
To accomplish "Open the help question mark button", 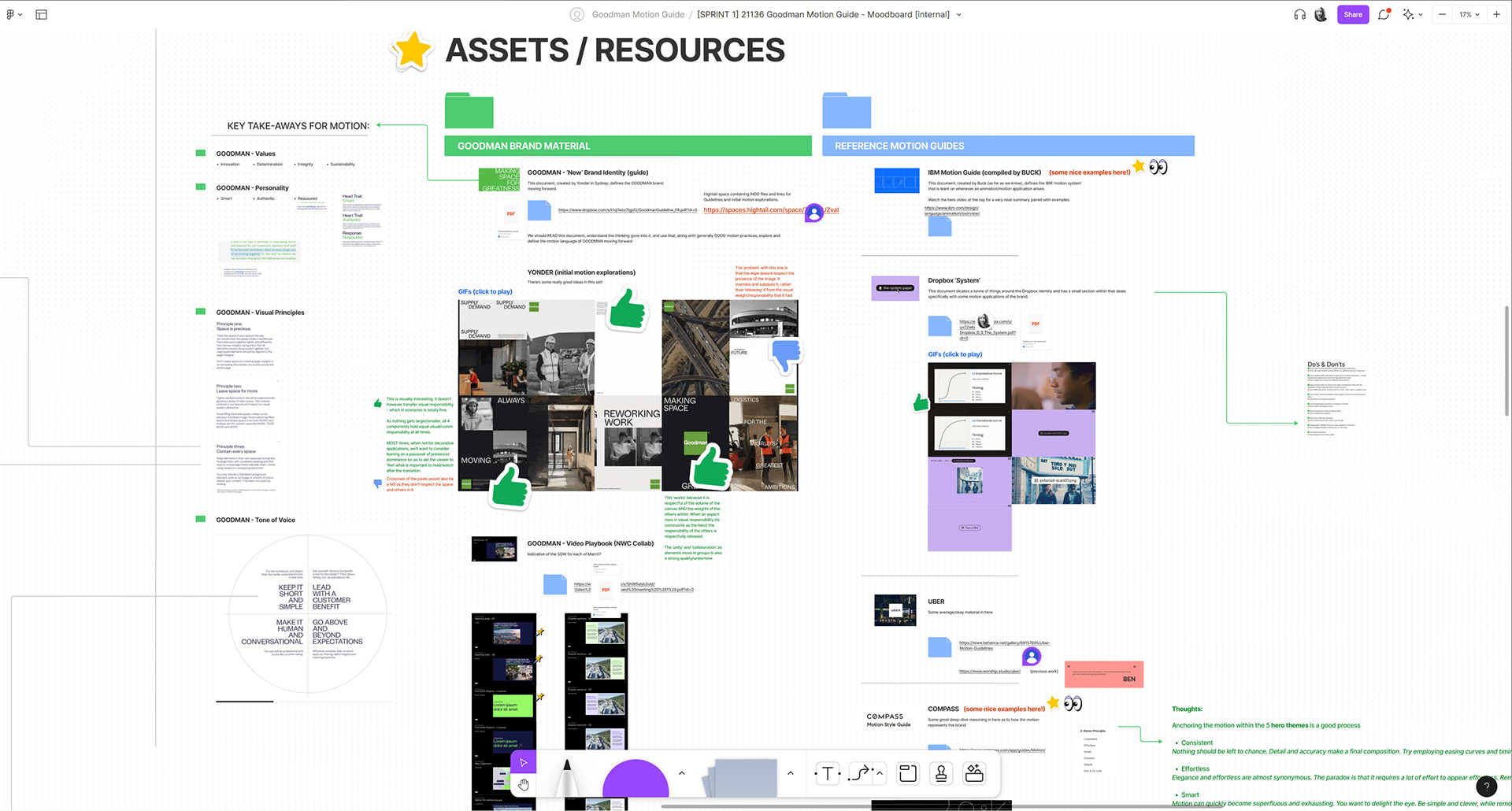I will (1486, 786).
